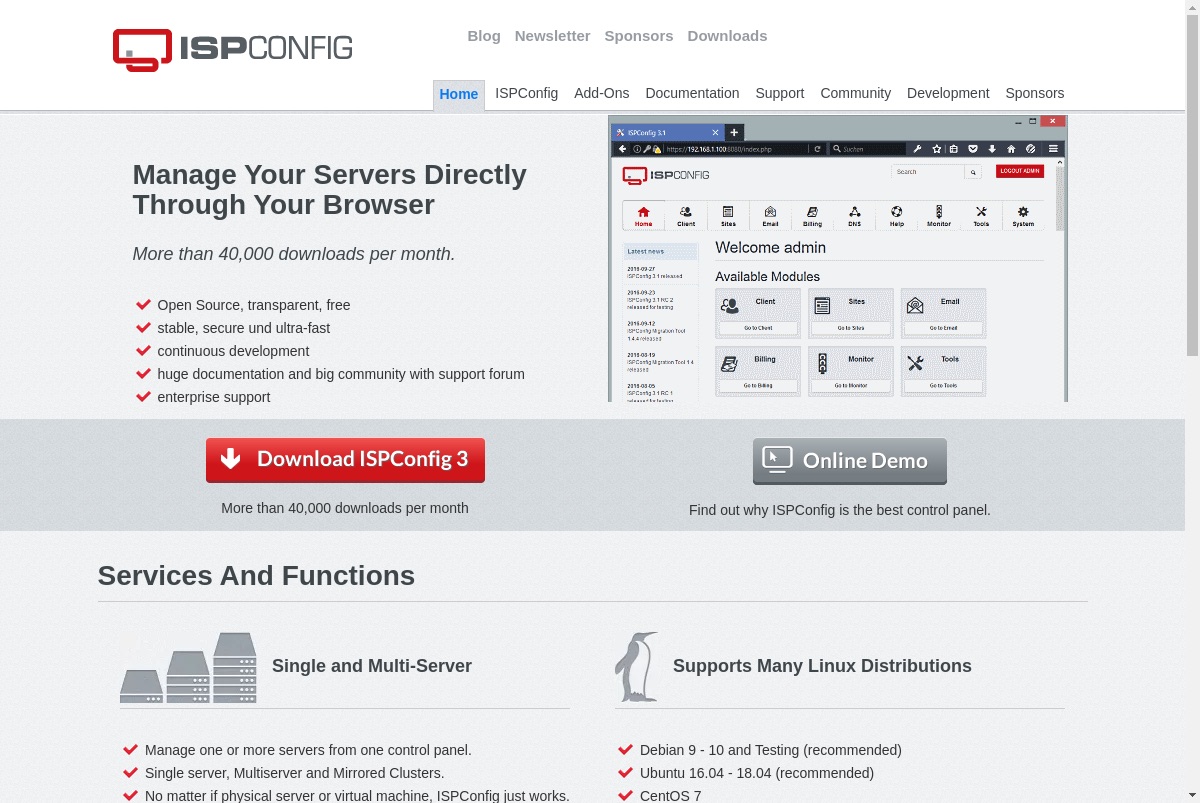Click "Manage one or more servers from one control panel."
The height and width of the screenshot is (803, 1200).
[x=308, y=750]
